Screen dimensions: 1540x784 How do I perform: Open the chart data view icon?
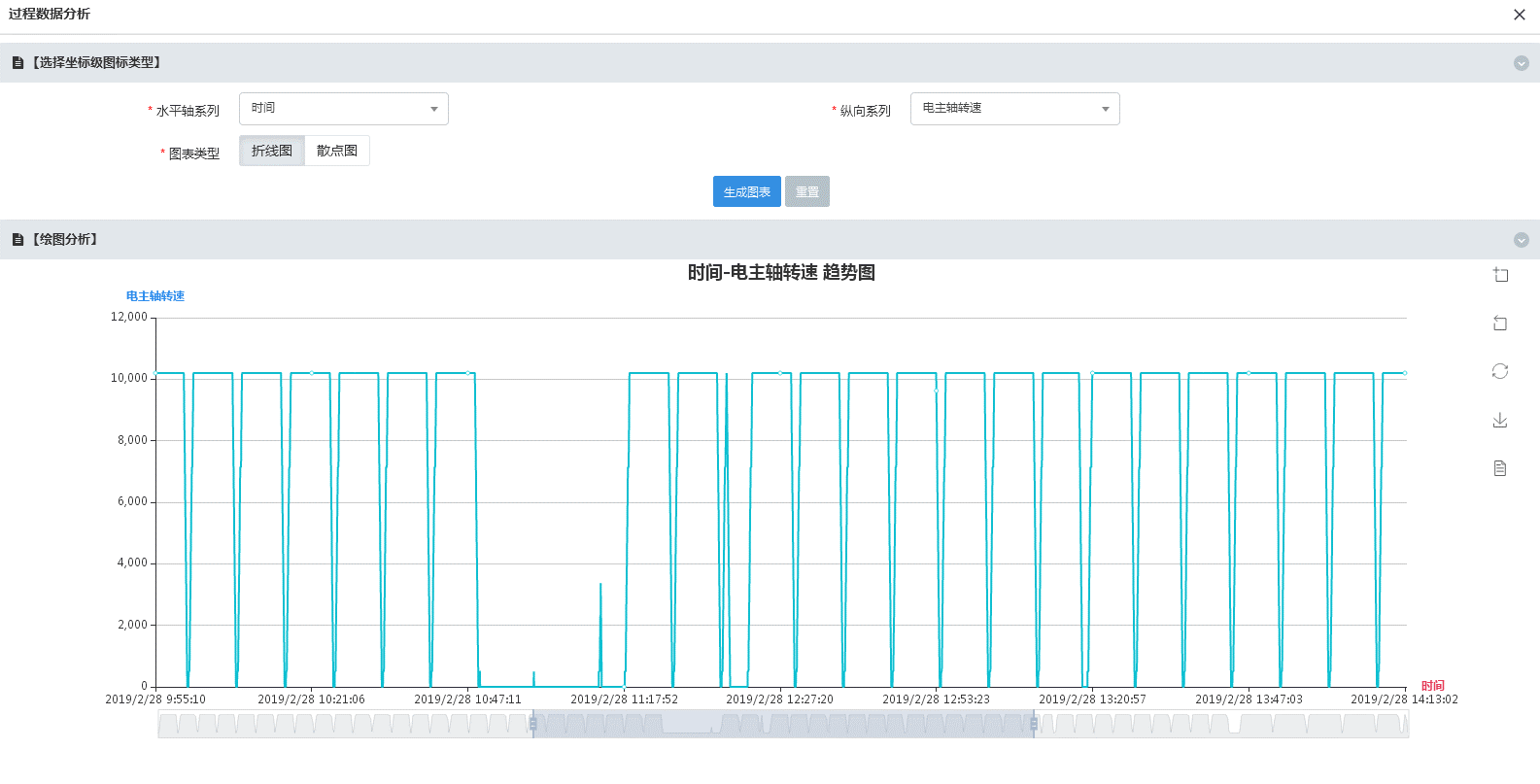point(1500,468)
